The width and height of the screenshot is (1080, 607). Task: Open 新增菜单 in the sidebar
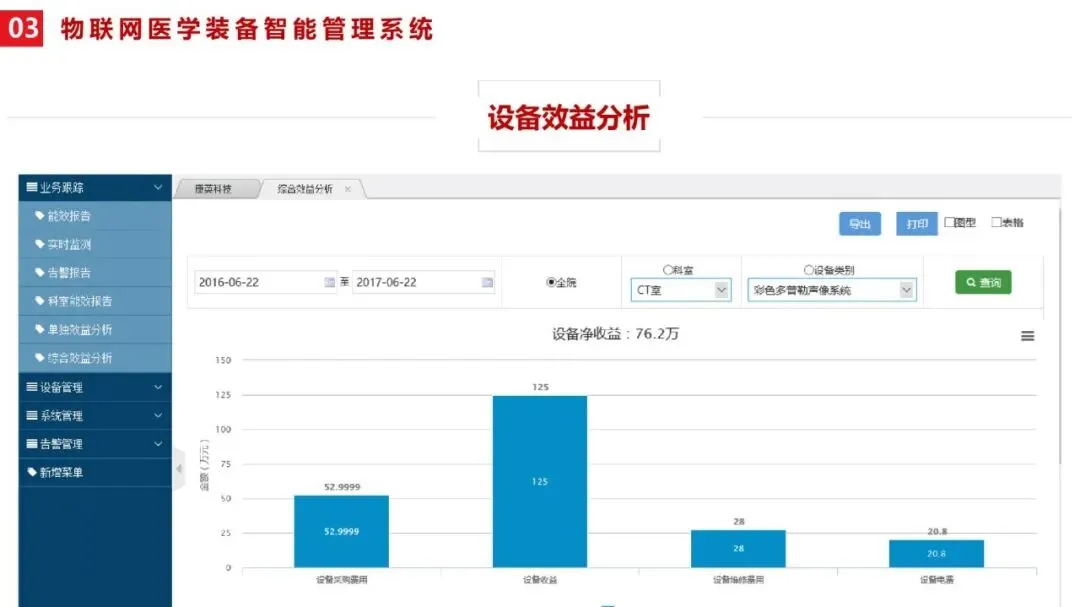coord(95,472)
